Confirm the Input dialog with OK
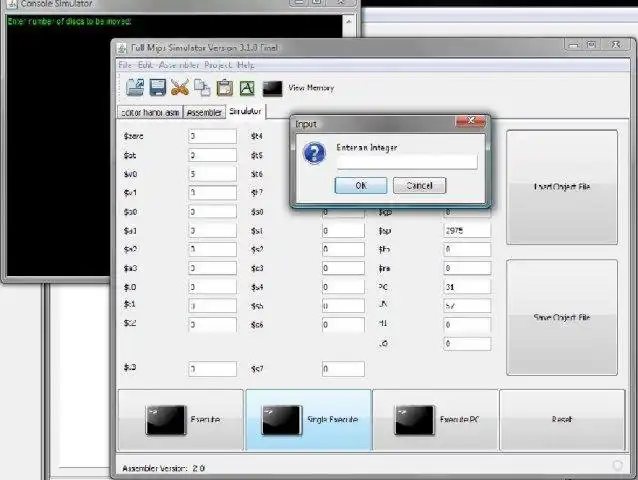The height and width of the screenshot is (480, 638). pyautogui.click(x=361, y=185)
